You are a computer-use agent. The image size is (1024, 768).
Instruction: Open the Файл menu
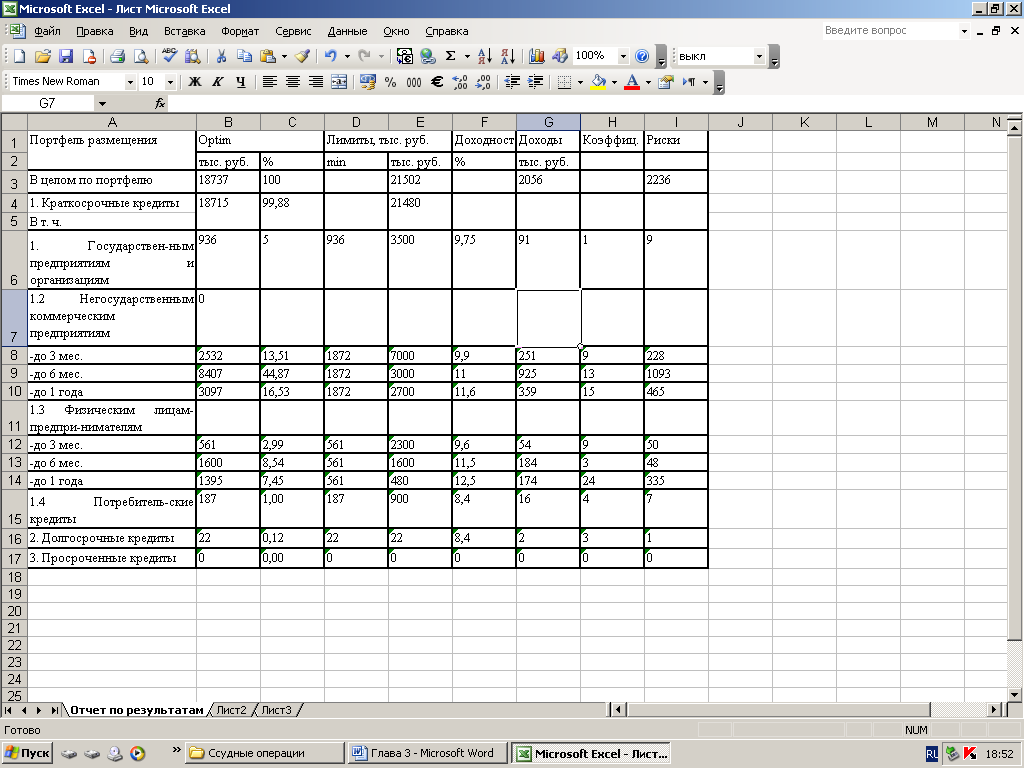coord(47,31)
